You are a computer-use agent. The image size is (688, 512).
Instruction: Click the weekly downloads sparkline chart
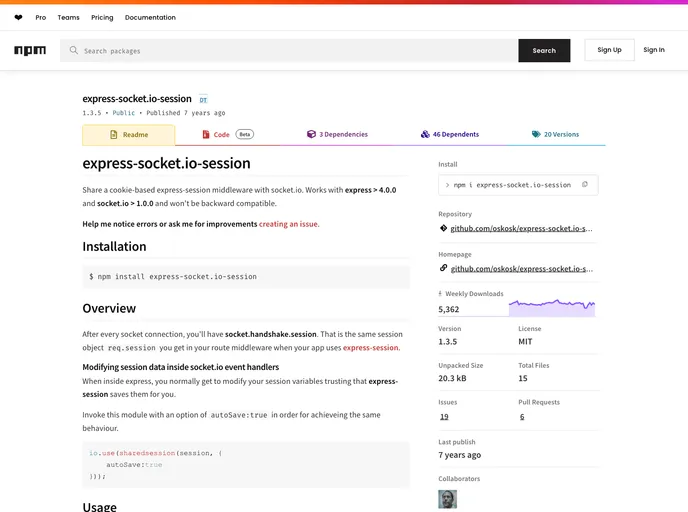click(x=552, y=308)
